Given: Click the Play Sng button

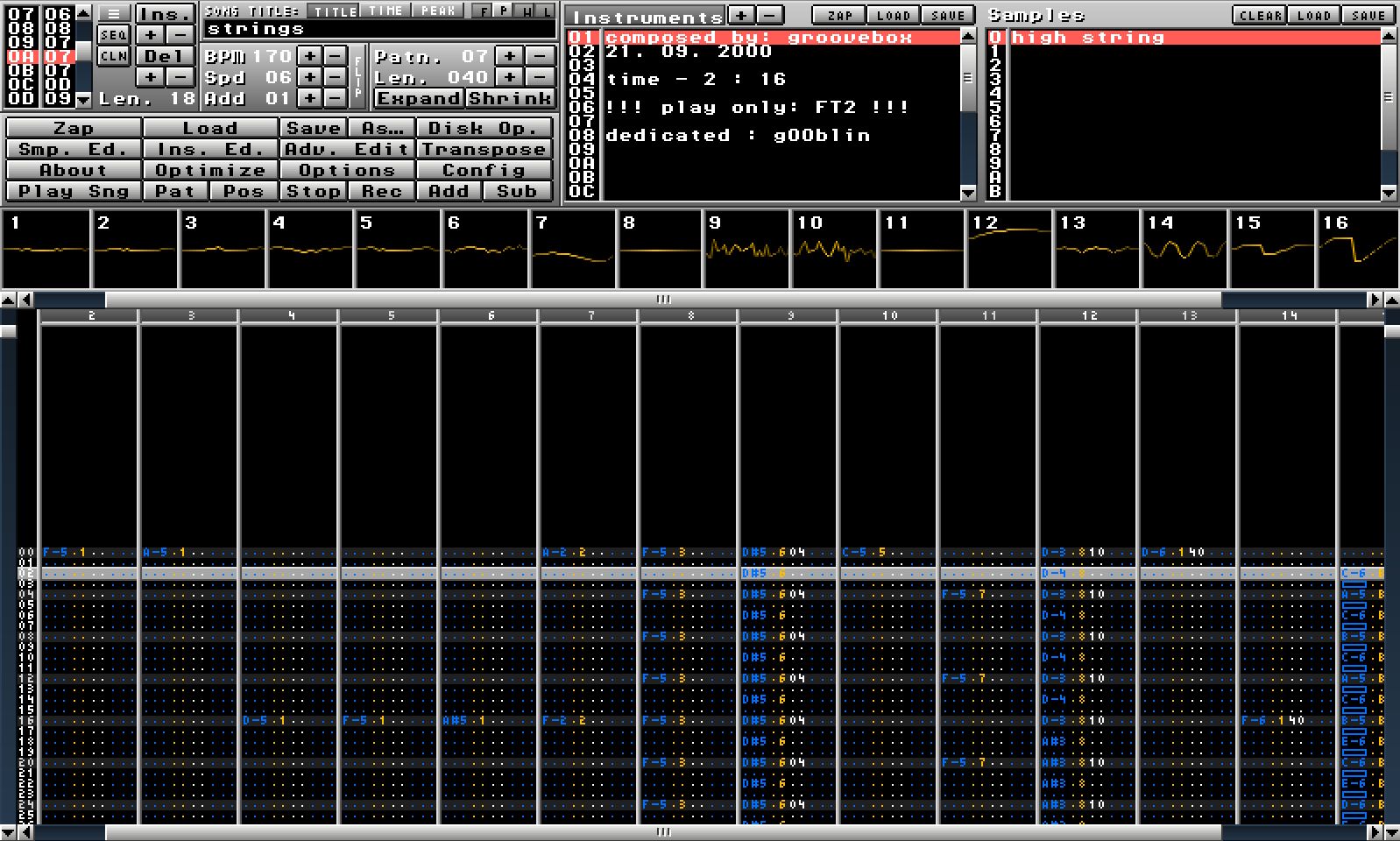Looking at the screenshot, I should point(74,191).
